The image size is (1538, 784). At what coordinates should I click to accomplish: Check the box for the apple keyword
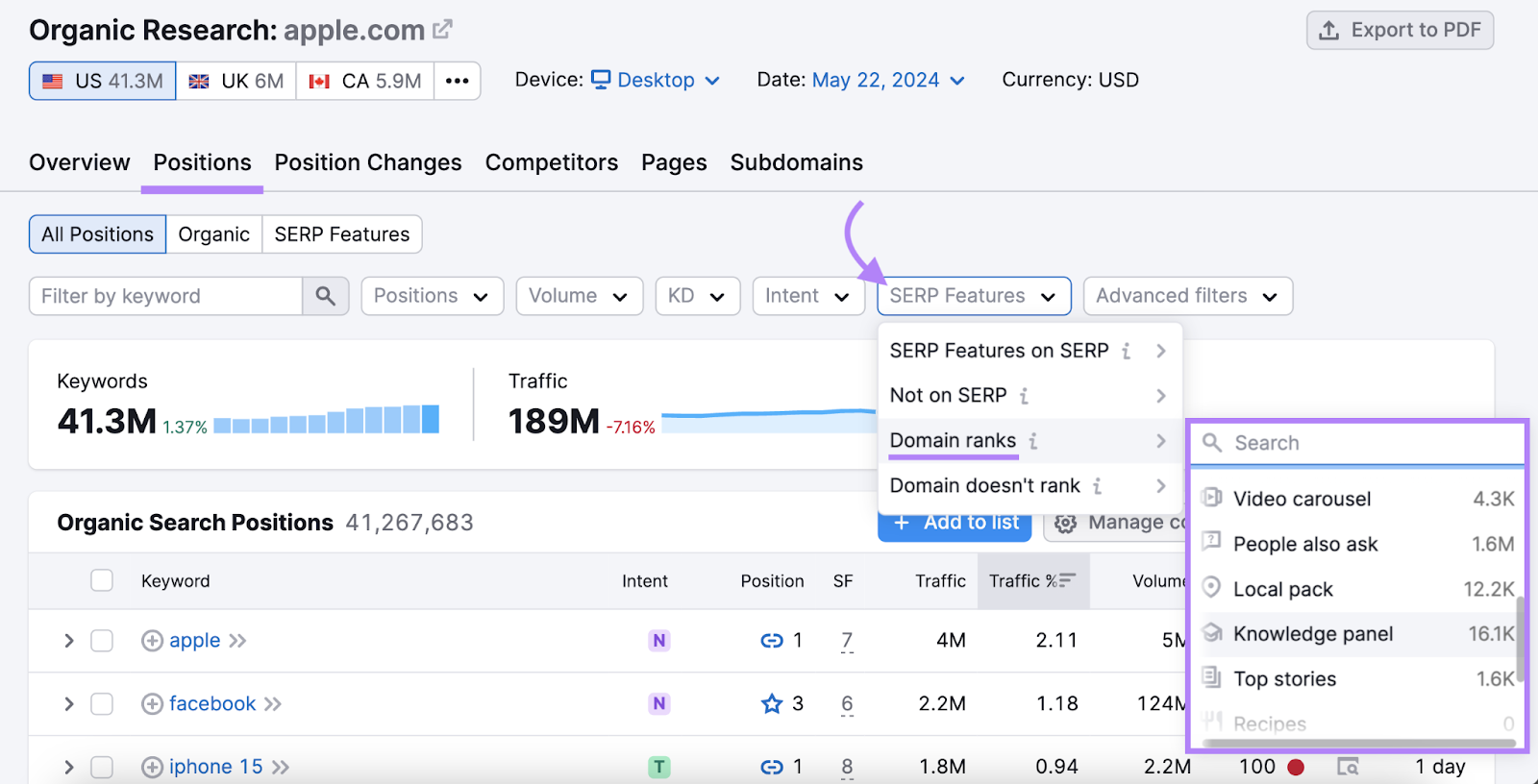102,641
